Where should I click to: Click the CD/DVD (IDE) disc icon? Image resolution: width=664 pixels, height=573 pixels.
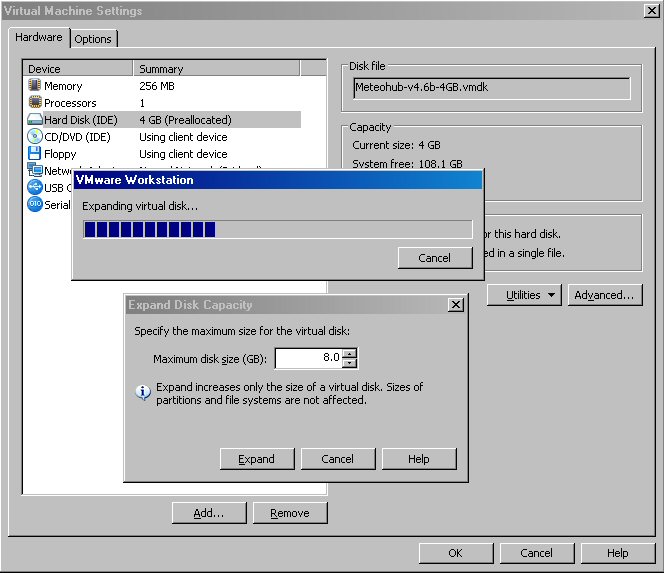(x=35, y=136)
